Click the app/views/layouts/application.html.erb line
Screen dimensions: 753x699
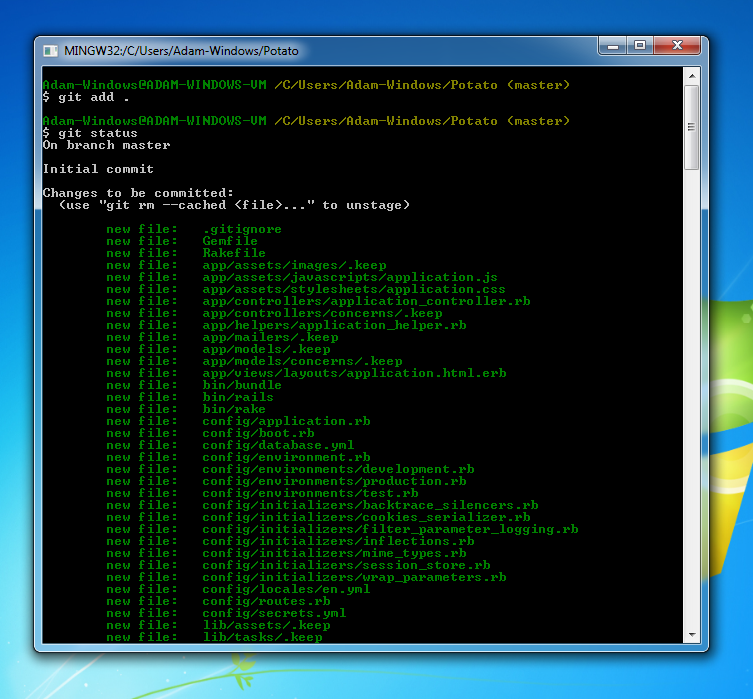coord(306,373)
